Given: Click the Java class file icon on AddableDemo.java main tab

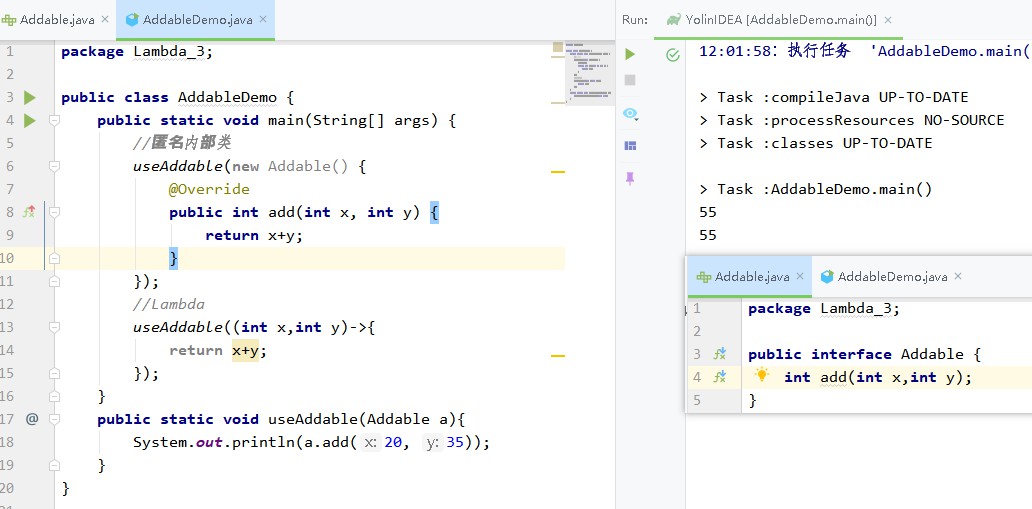Looking at the screenshot, I should 132,20.
